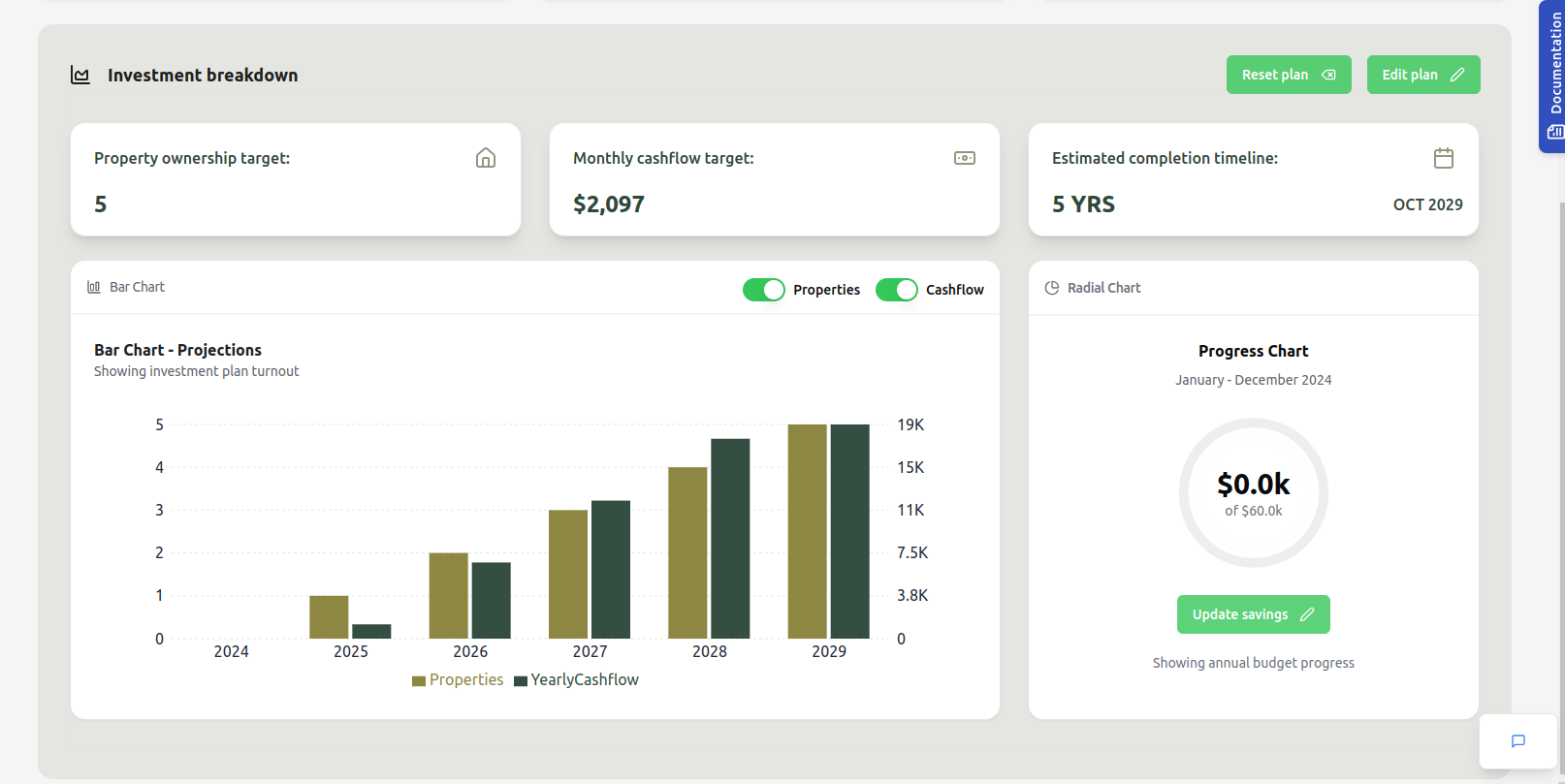The height and width of the screenshot is (784, 1565).
Task: Click the pencil icon on Edit plan
Action: 1457,75
